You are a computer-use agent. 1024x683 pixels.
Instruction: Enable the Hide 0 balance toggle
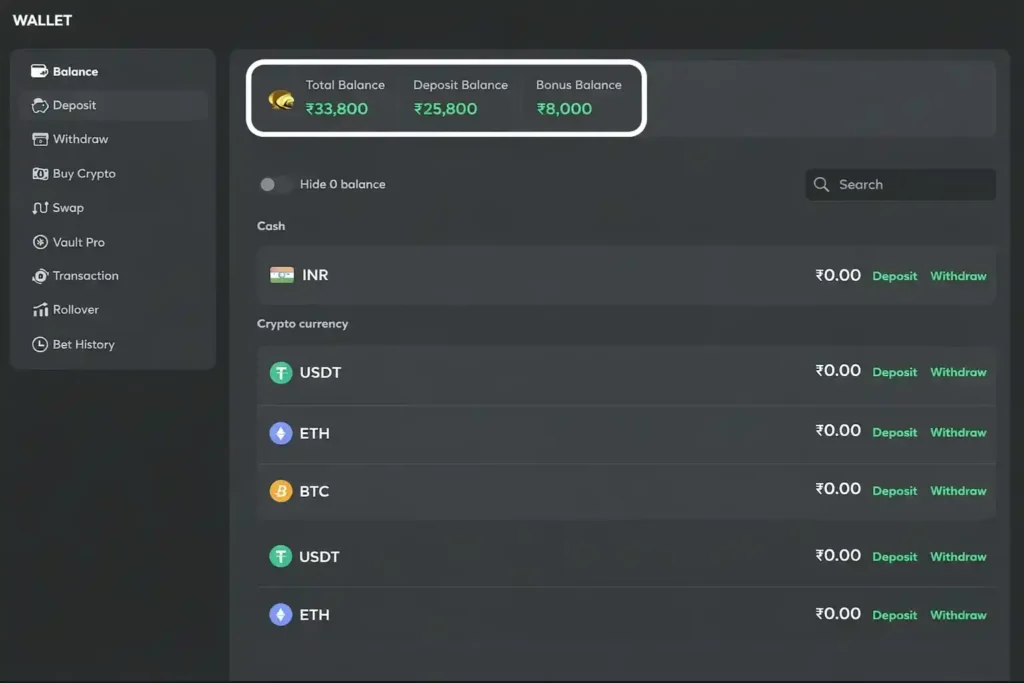(x=270, y=184)
